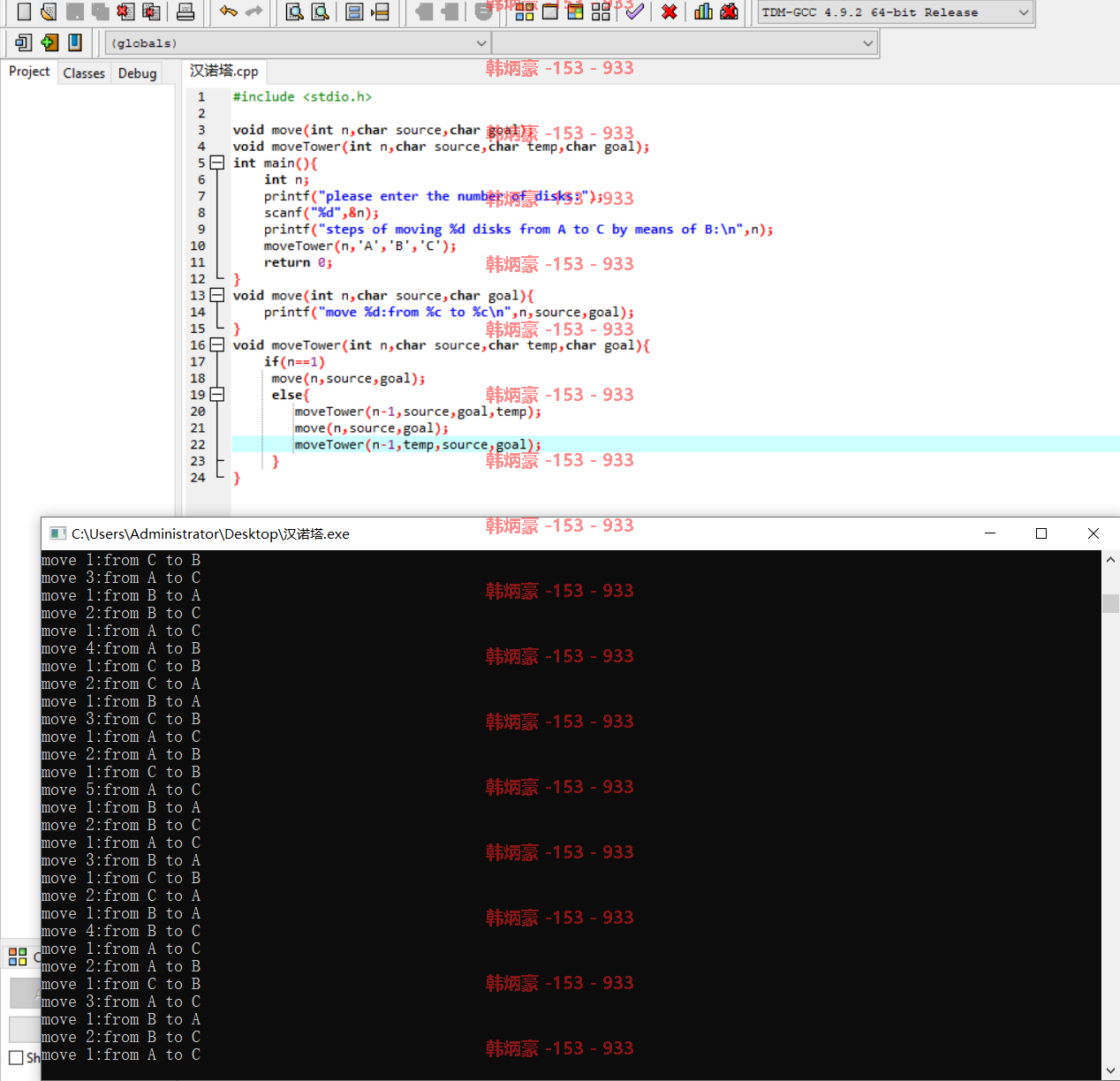Toggle the checkbox in the bottom-left compiler panel
The image size is (1120, 1081).
point(16,1057)
